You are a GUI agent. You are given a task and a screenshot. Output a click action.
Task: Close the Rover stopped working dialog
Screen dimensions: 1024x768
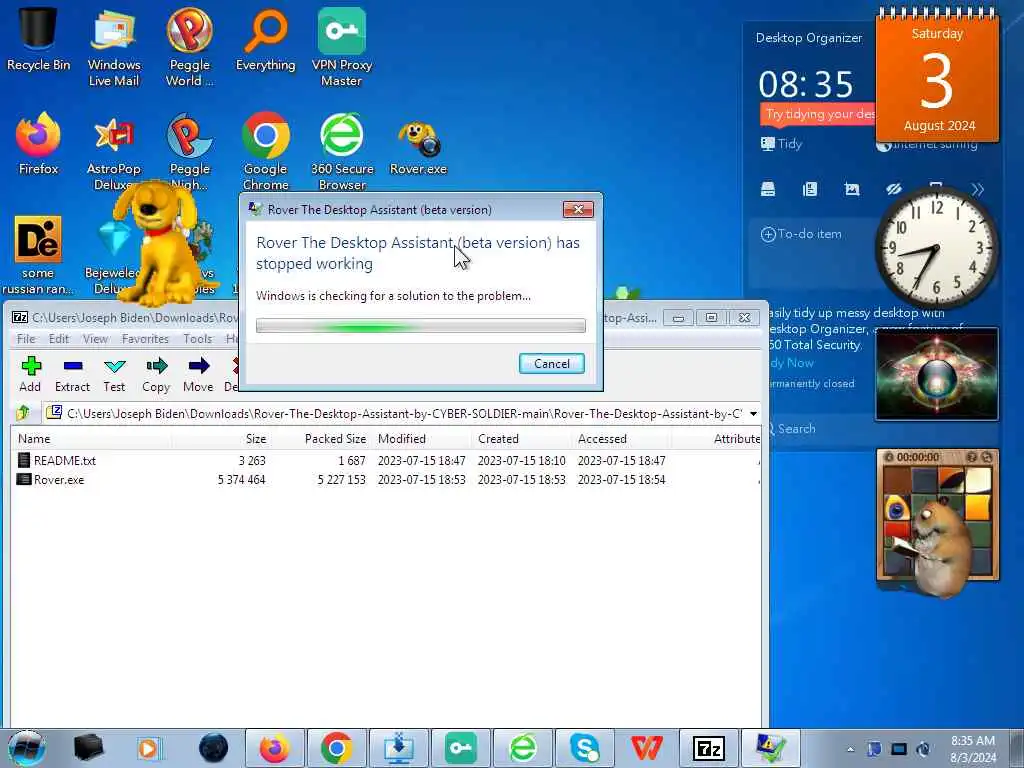578,209
